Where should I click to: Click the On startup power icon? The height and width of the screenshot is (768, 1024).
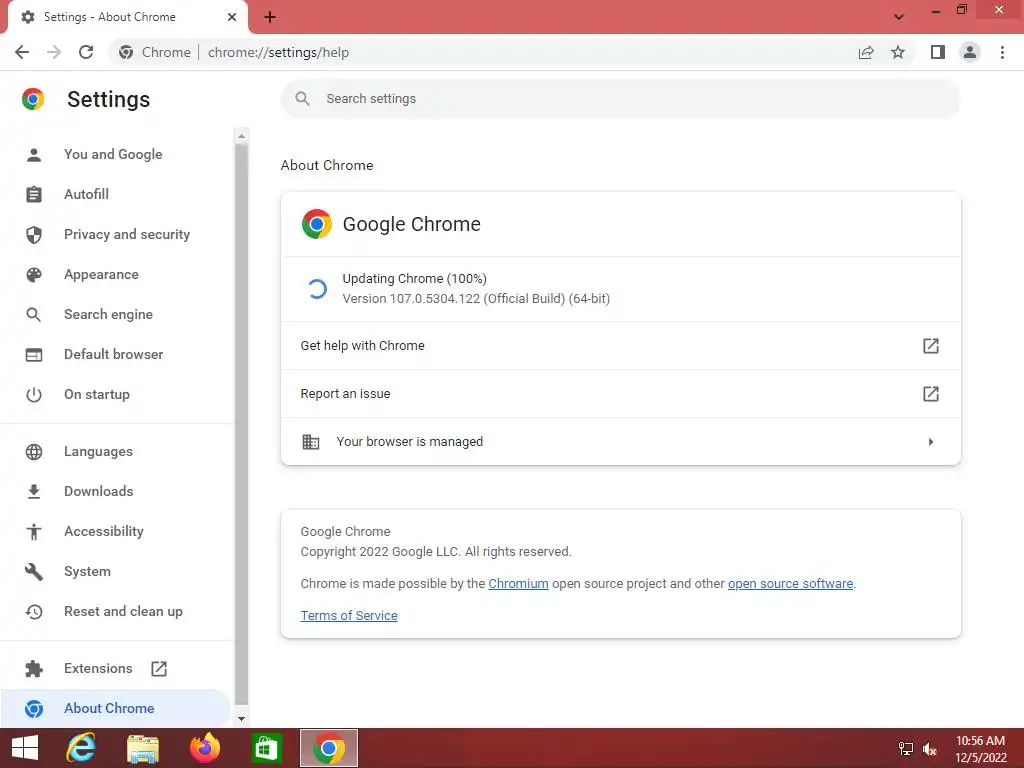coord(34,394)
